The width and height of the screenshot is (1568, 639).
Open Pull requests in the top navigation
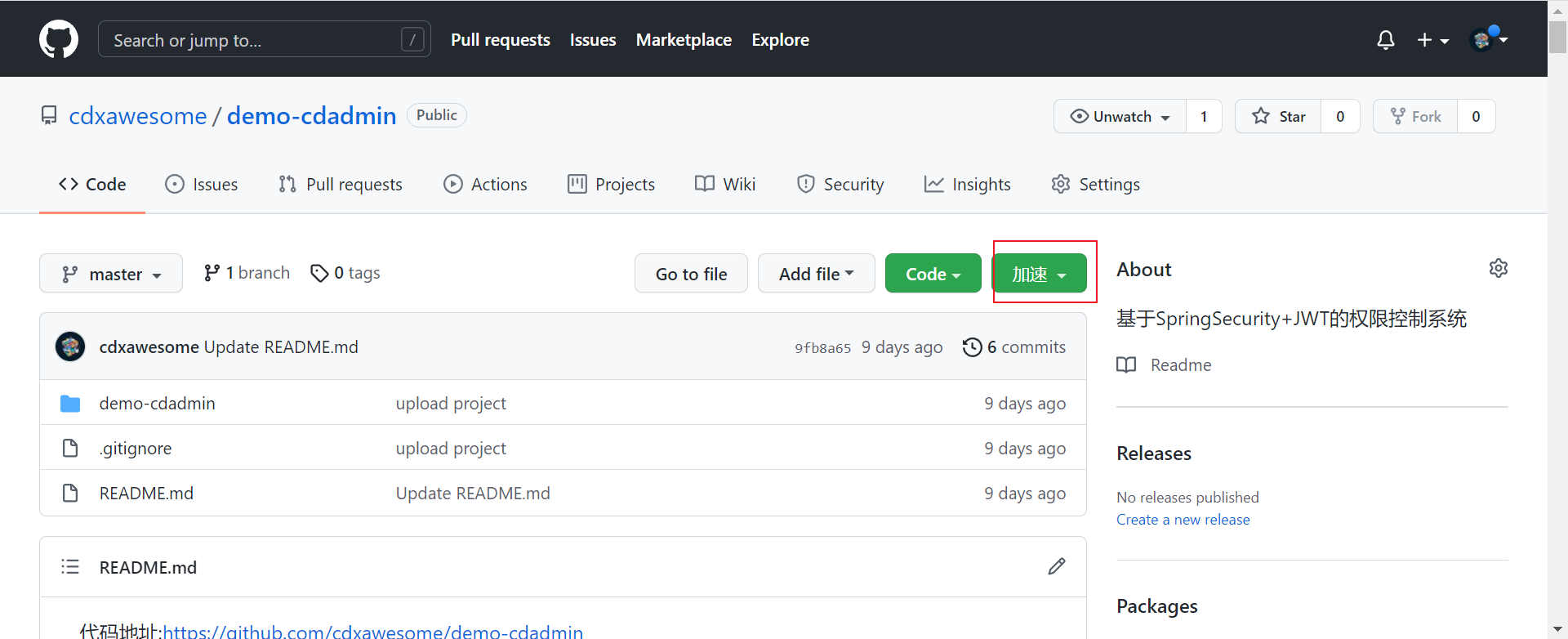point(501,40)
